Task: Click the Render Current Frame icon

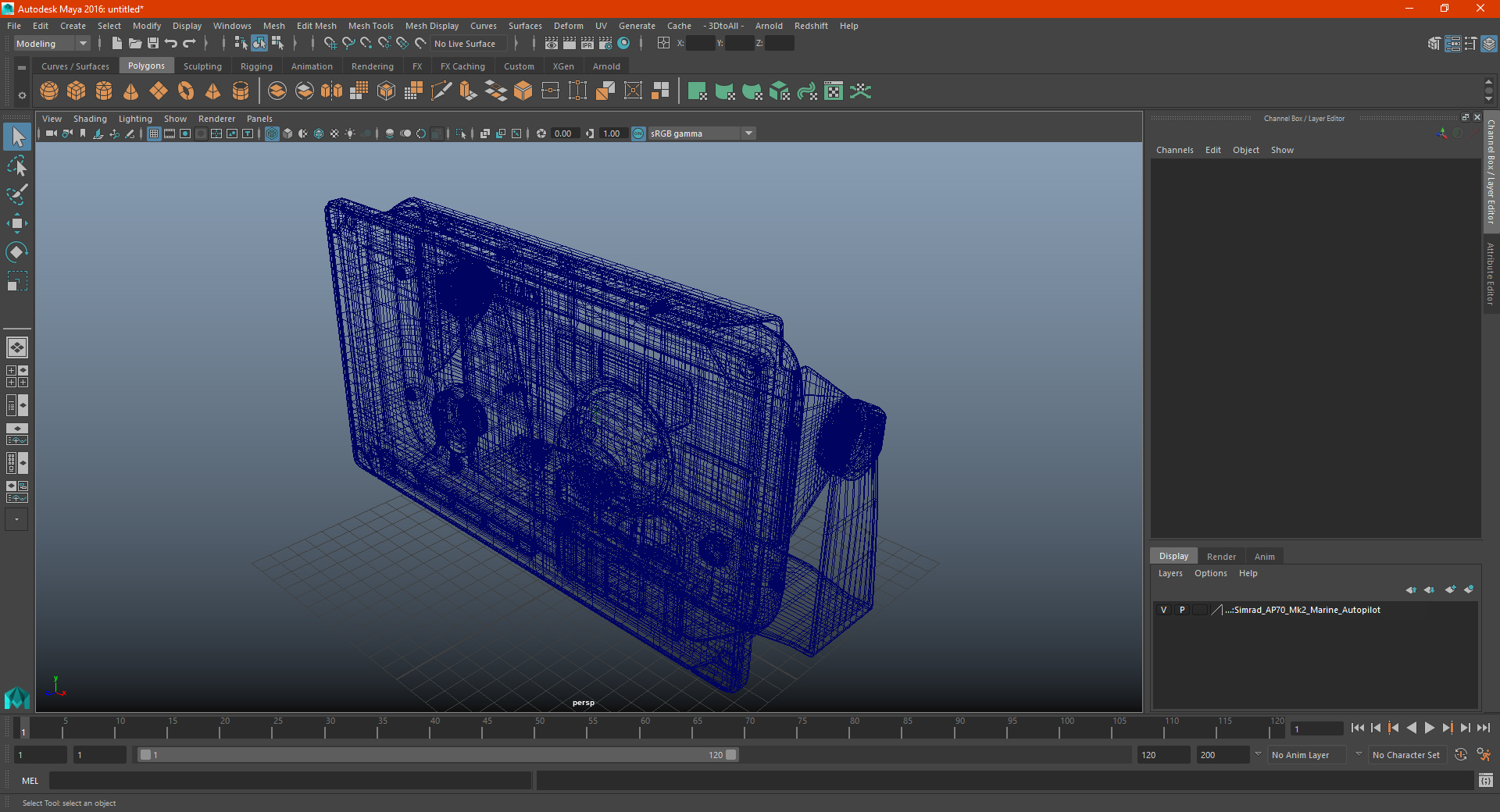Action: pos(570,44)
